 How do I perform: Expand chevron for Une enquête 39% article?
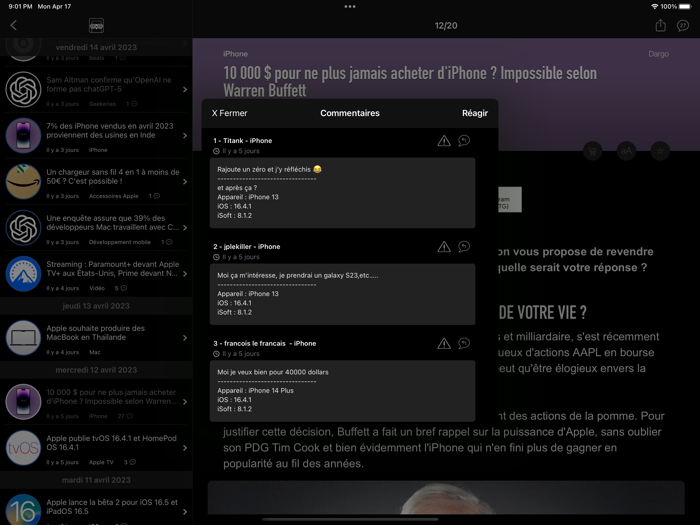click(185, 228)
